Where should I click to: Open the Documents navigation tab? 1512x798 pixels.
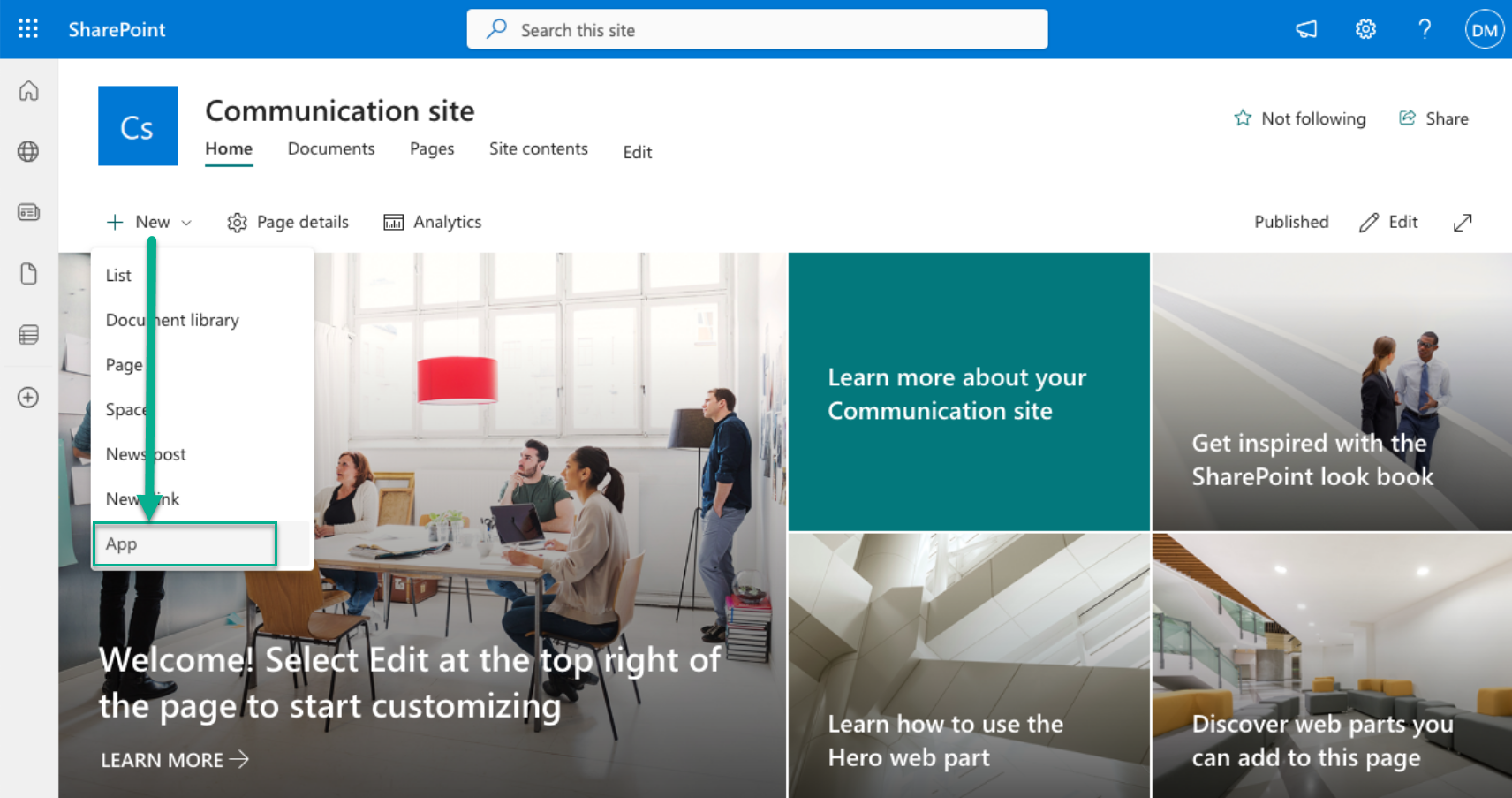click(331, 148)
